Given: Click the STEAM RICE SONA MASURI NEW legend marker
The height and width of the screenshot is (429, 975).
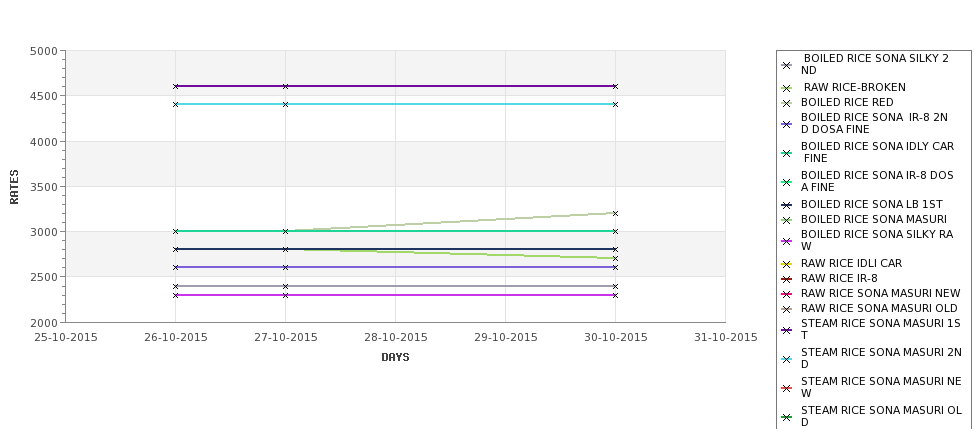Looking at the screenshot, I should (x=787, y=388).
